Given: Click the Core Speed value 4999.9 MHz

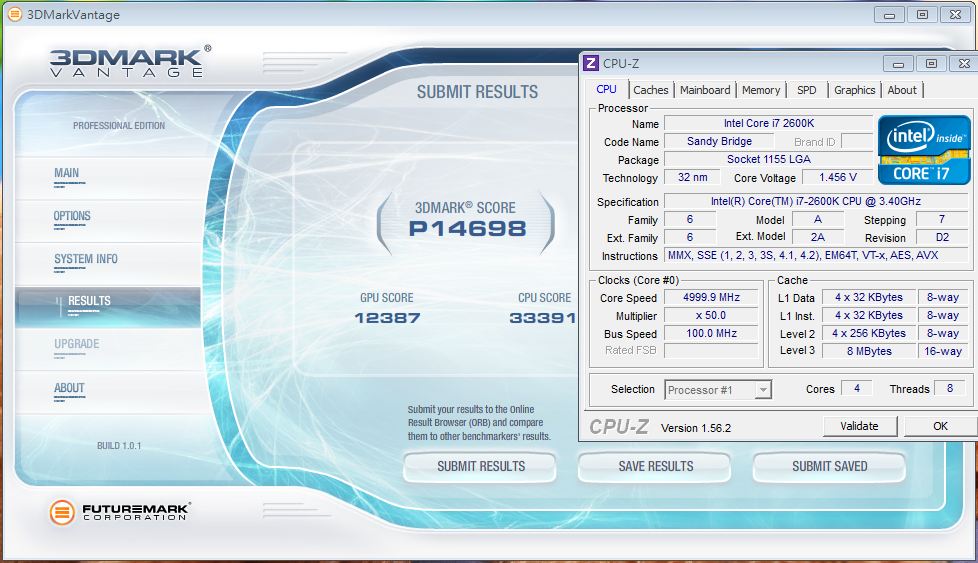Looking at the screenshot, I should tap(711, 298).
